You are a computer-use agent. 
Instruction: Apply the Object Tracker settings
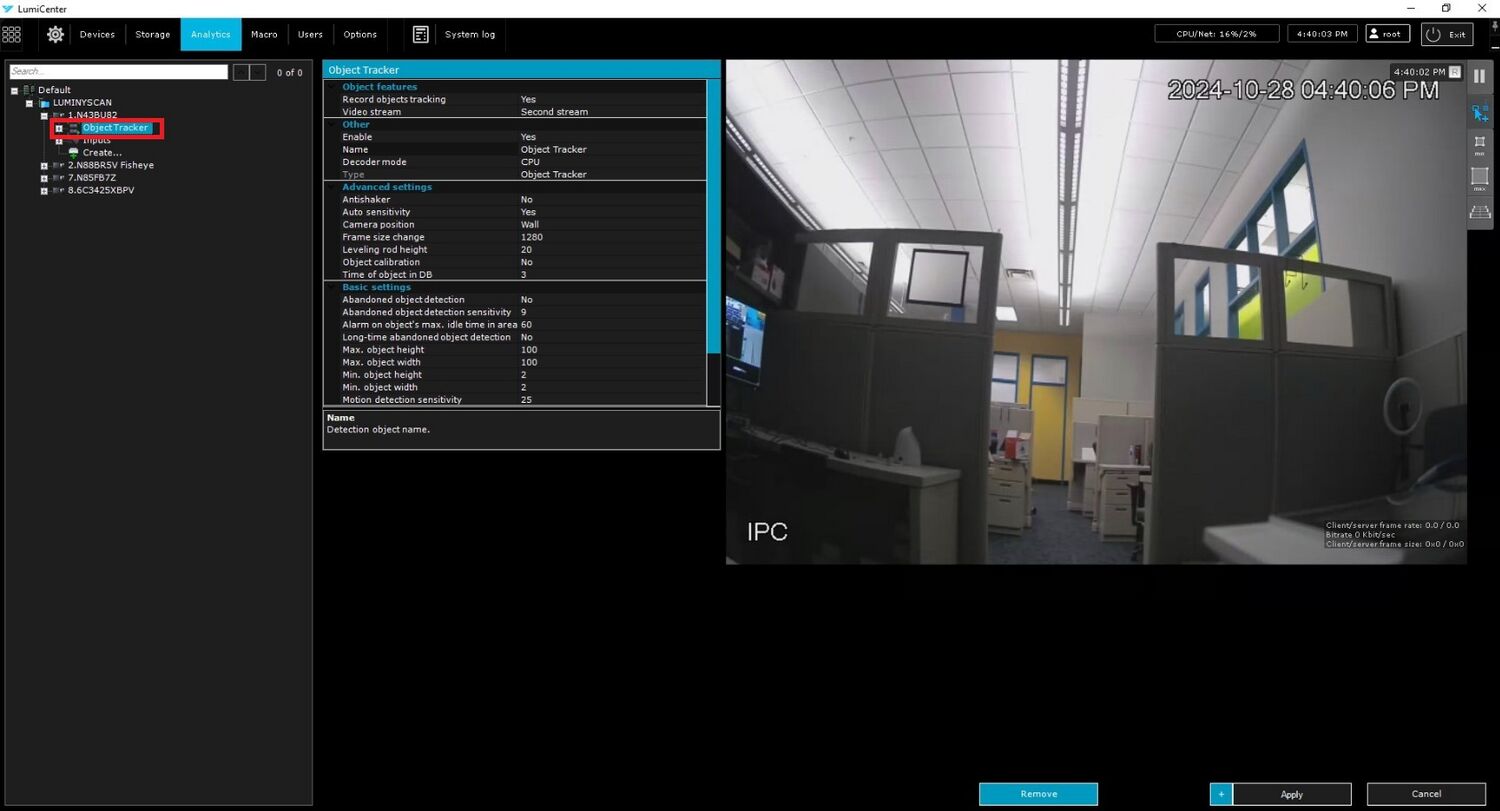[1290, 793]
